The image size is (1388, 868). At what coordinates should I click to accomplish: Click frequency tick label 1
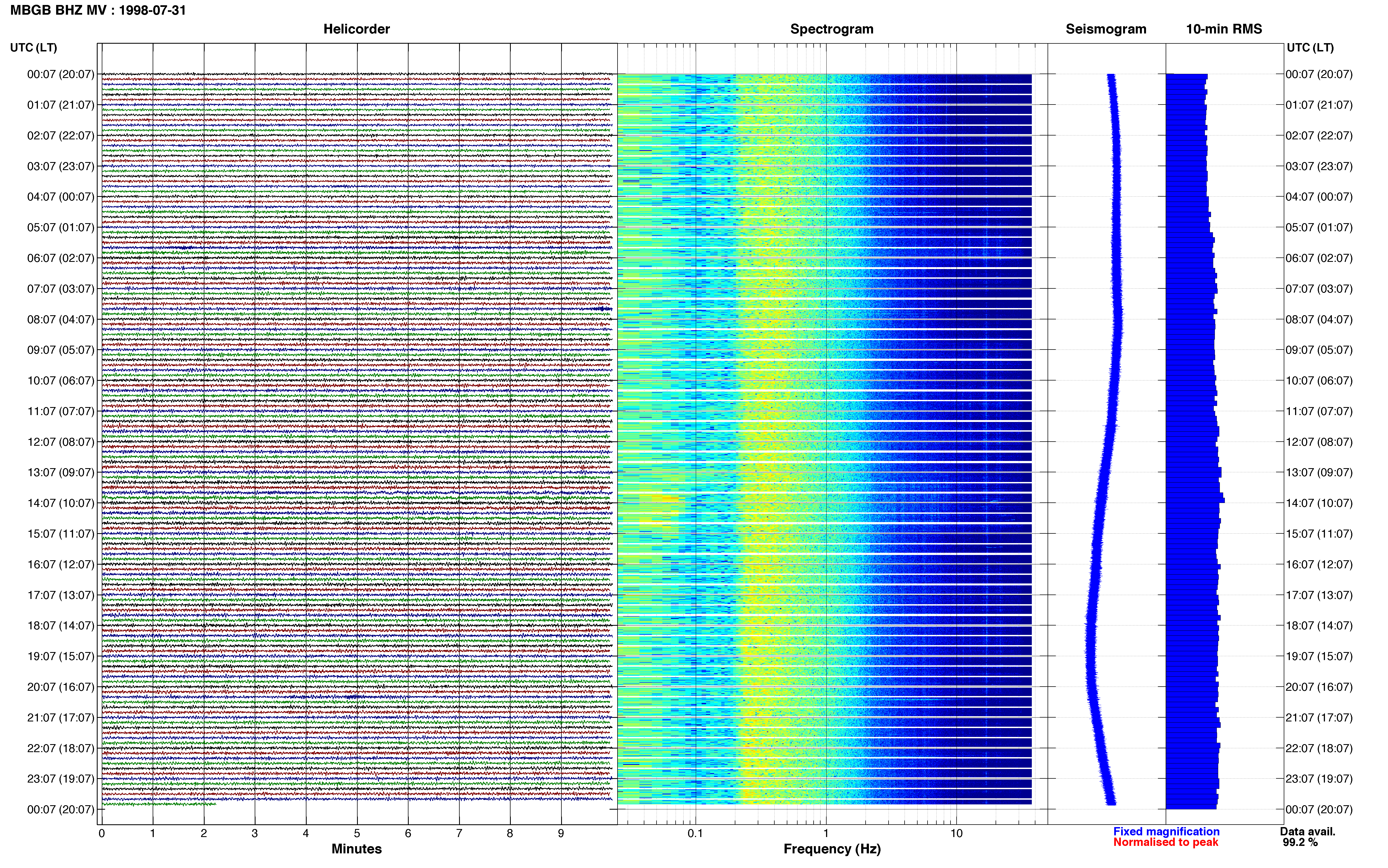click(x=826, y=833)
